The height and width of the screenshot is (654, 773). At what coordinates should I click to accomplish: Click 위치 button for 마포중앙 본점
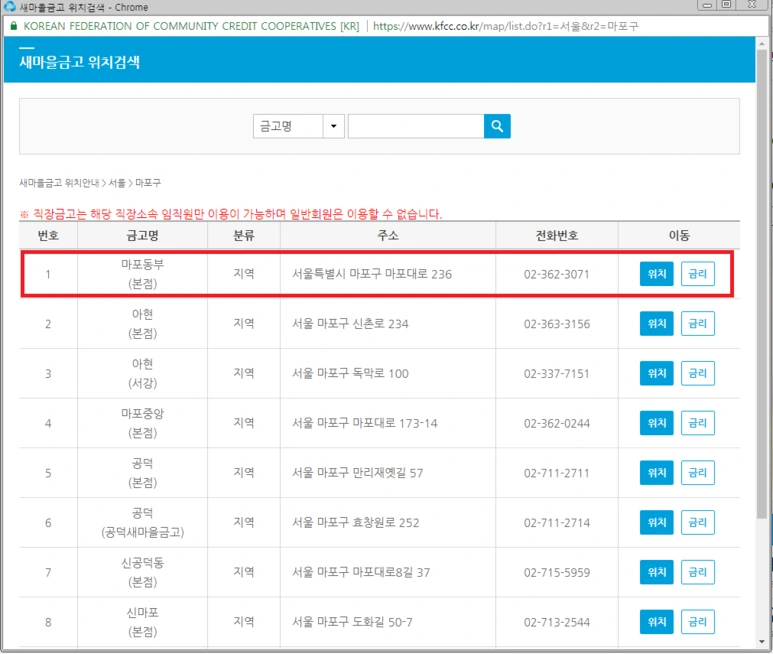coord(656,423)
